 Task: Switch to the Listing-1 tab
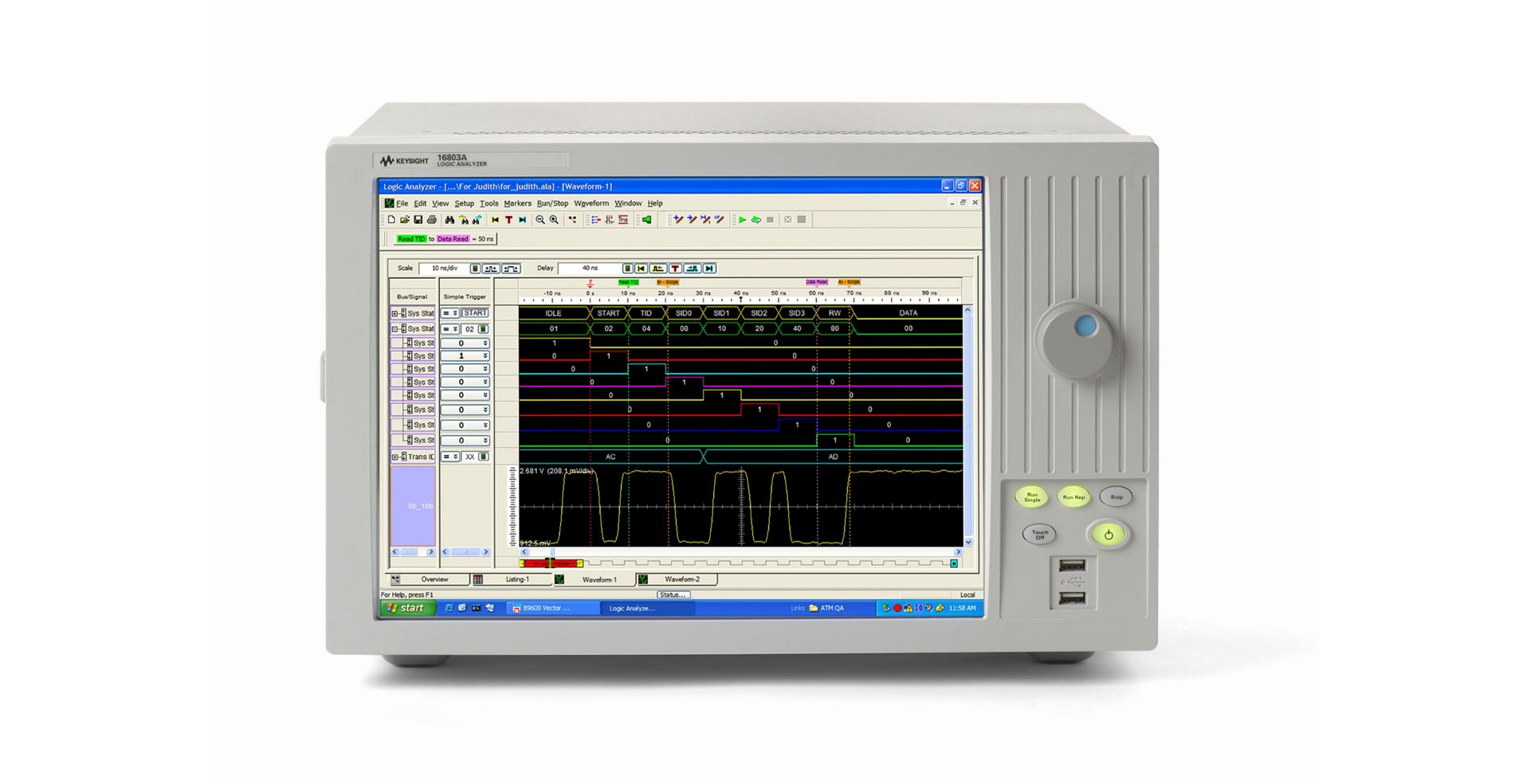[x=516, y=579]
